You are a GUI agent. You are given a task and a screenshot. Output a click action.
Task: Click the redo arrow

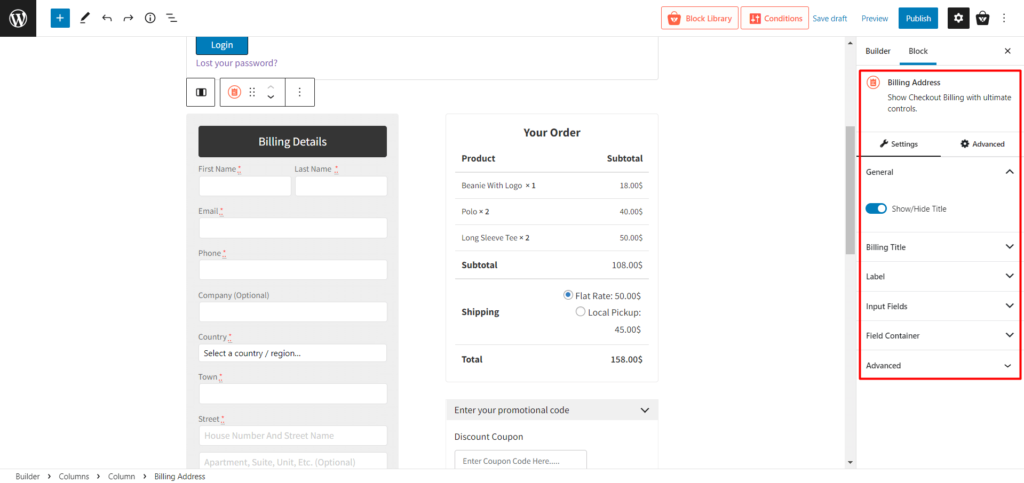coord(128,18)
